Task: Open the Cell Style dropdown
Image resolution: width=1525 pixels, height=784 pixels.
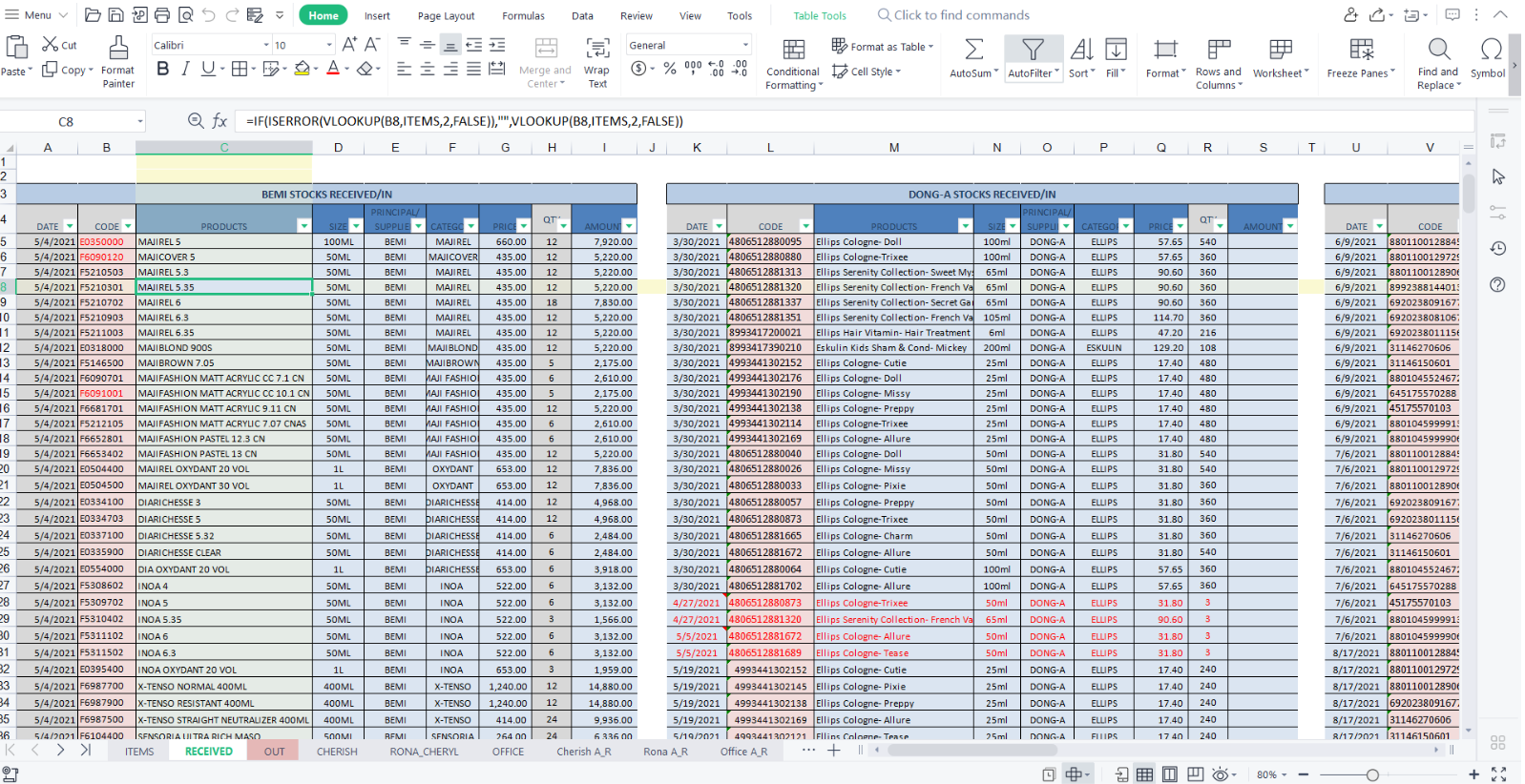Action: [867, 71]
